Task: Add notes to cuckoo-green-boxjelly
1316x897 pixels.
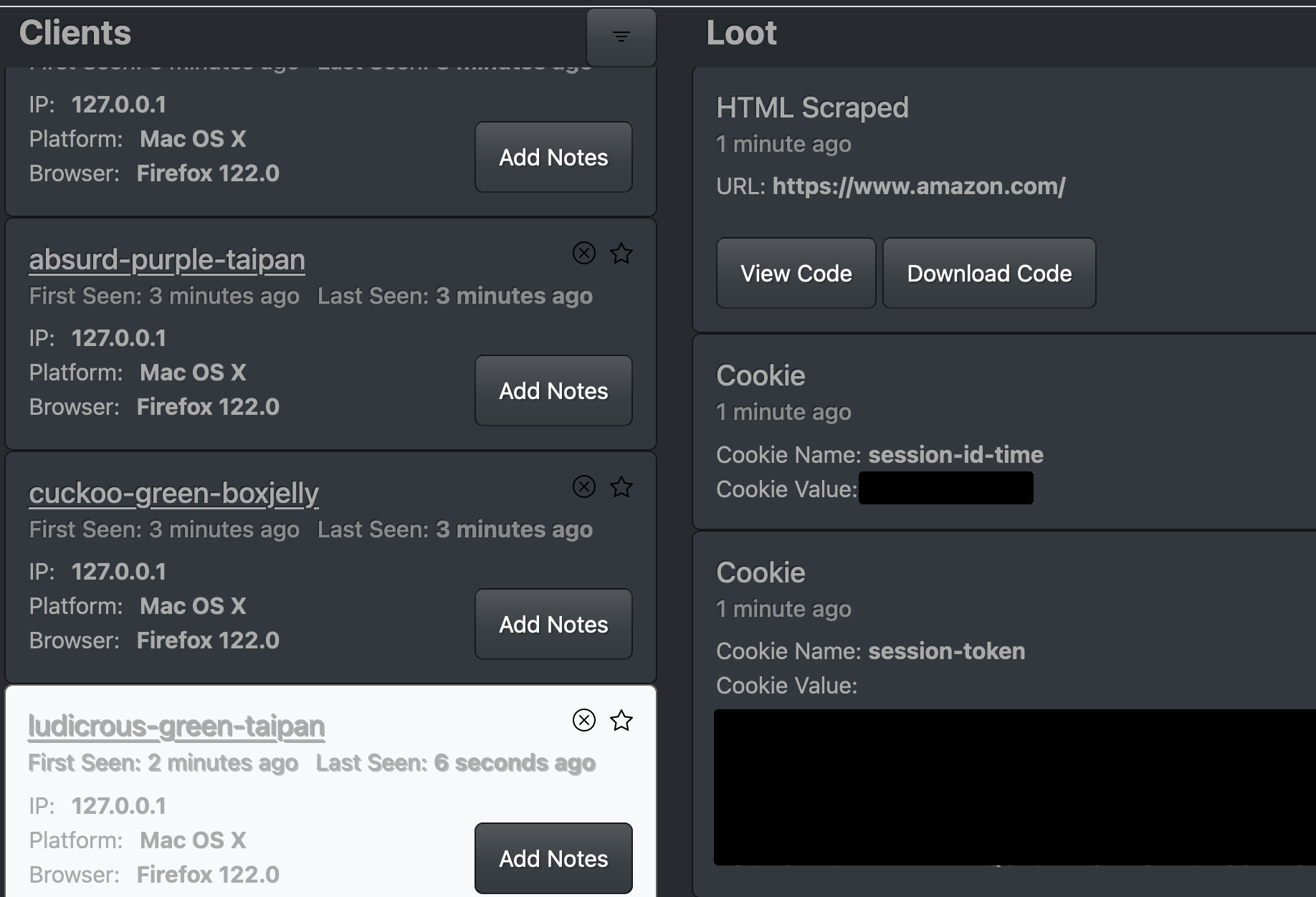Action: click(x=553, y=625)
